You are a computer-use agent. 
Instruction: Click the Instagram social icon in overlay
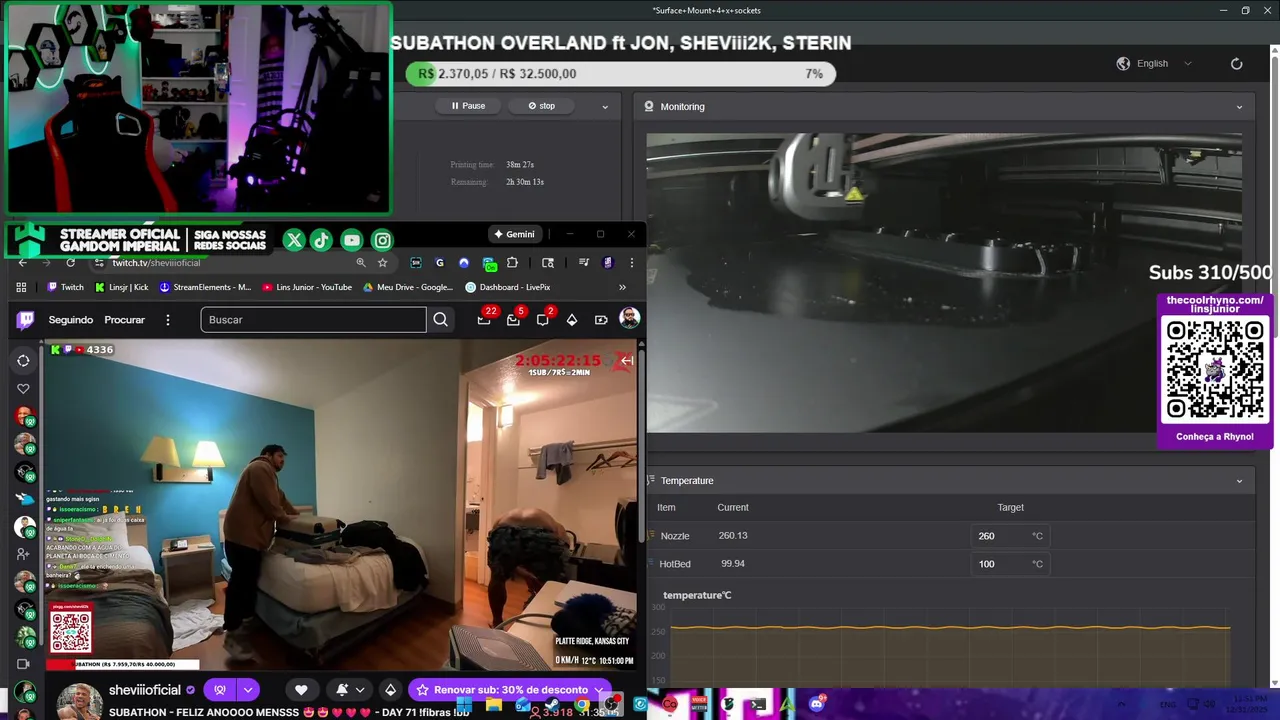coord(382,240)
